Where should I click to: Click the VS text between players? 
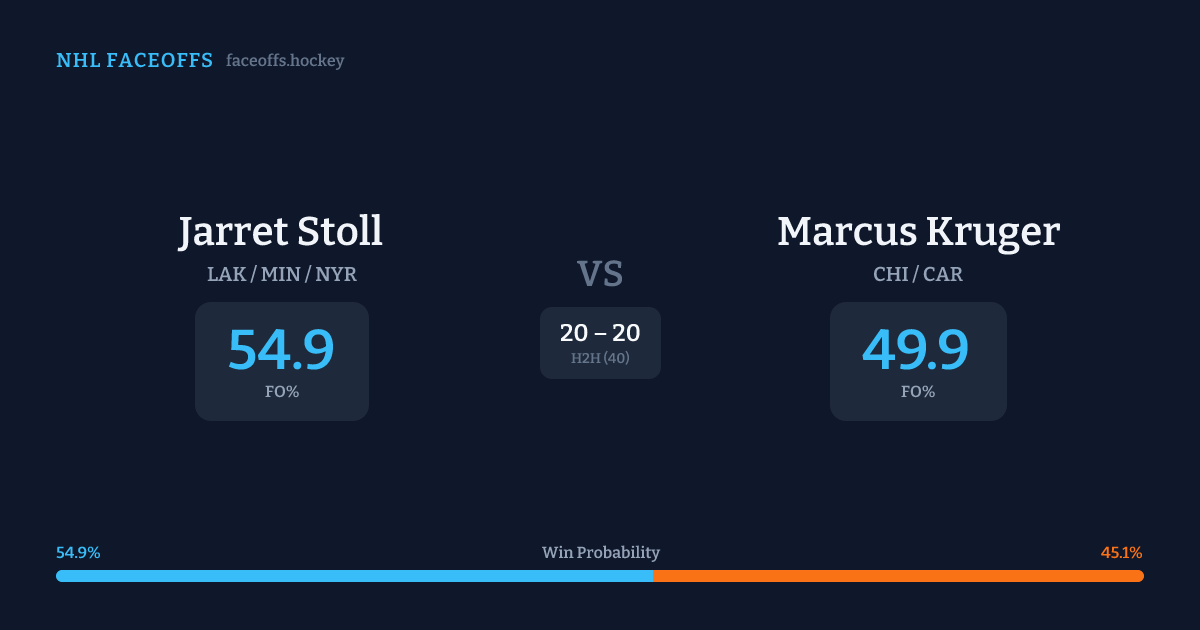[x=600, y=274]
